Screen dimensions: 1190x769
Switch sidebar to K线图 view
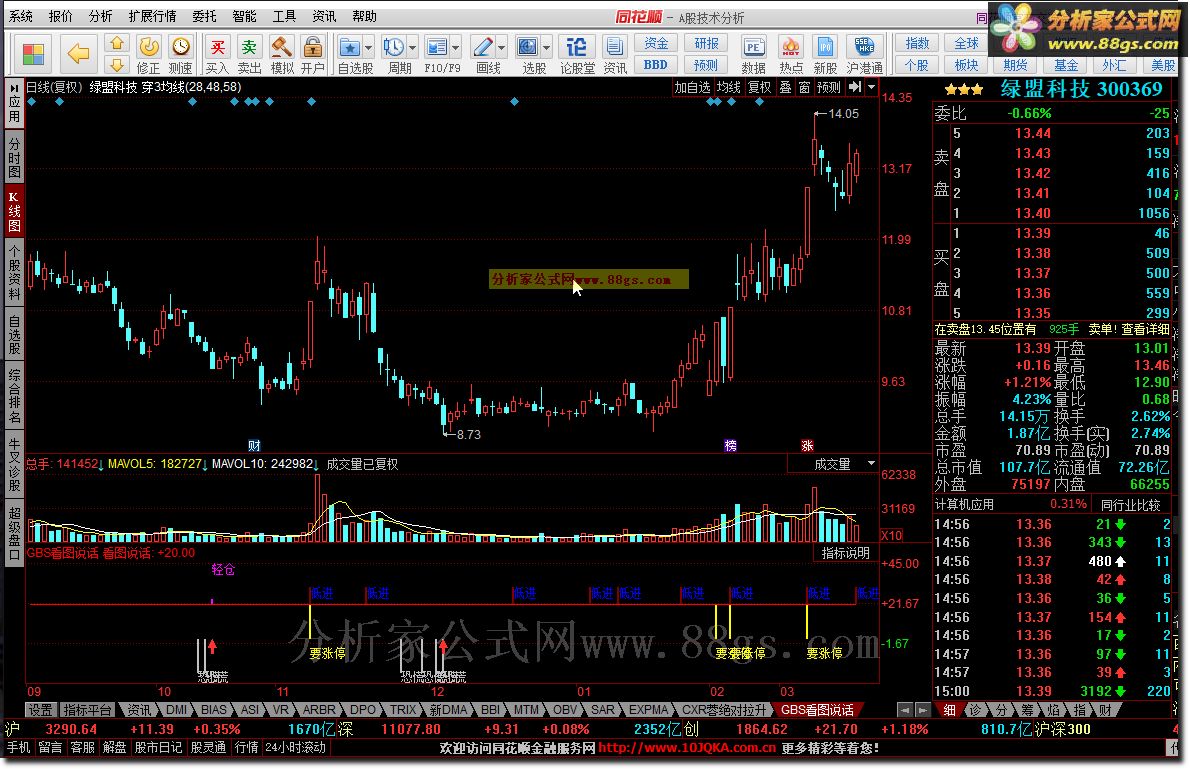point(14,210)
